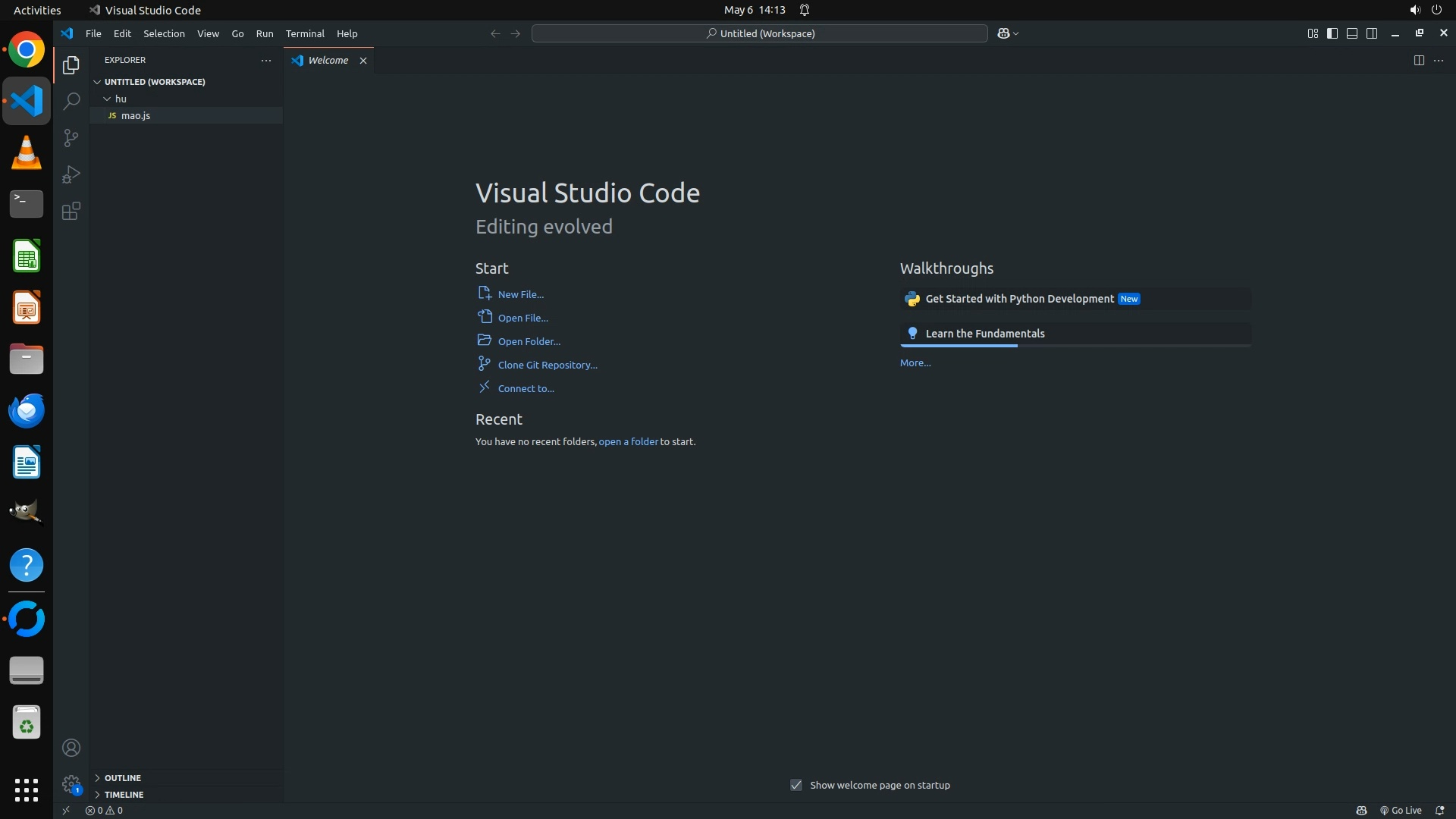Open the Search view in activity bar
This screenshot has width=1456, height=819.
coord(71,101)
